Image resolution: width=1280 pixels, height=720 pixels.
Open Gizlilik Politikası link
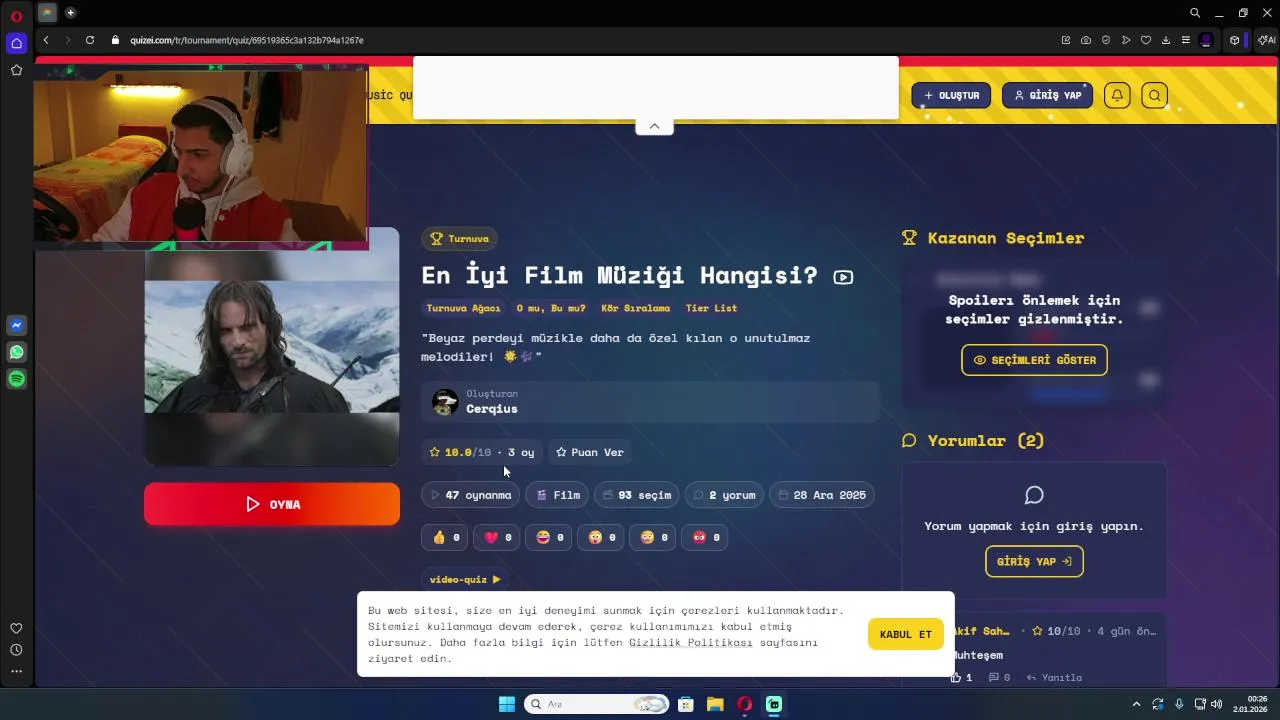[690, 642]
